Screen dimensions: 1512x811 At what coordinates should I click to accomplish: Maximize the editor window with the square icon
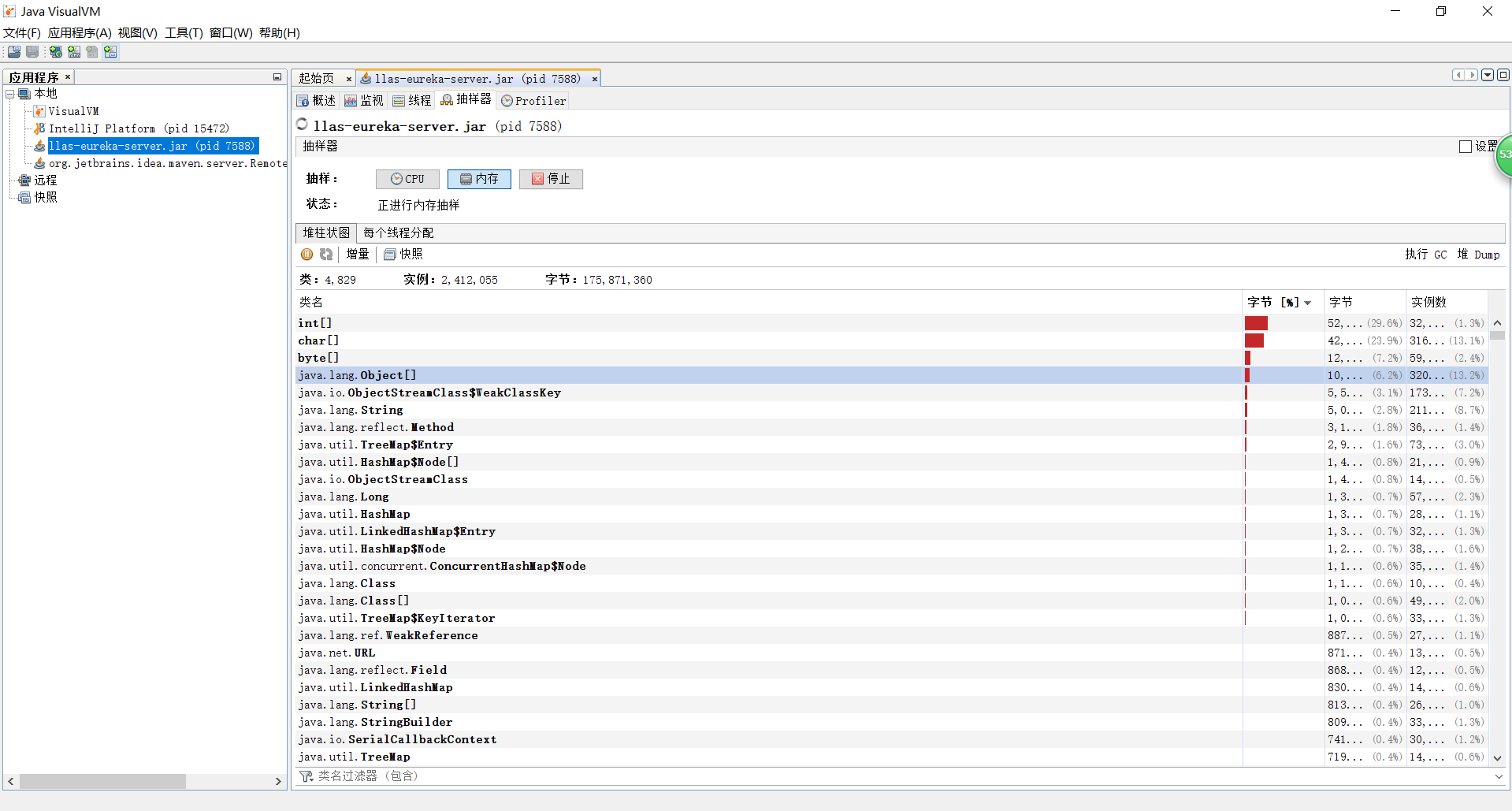point(1503,76)
